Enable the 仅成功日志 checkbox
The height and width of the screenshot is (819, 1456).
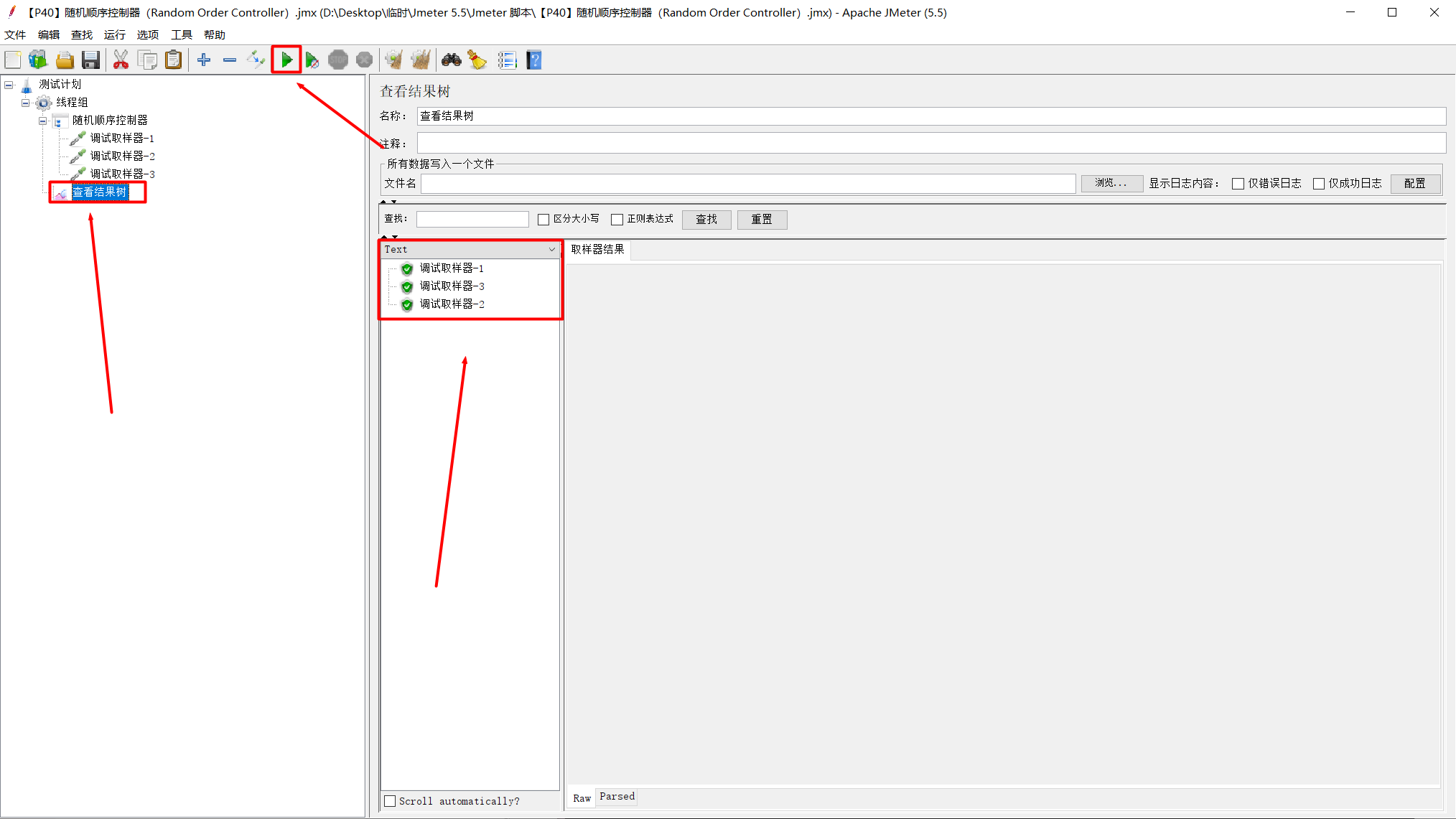pos(1319,184)
